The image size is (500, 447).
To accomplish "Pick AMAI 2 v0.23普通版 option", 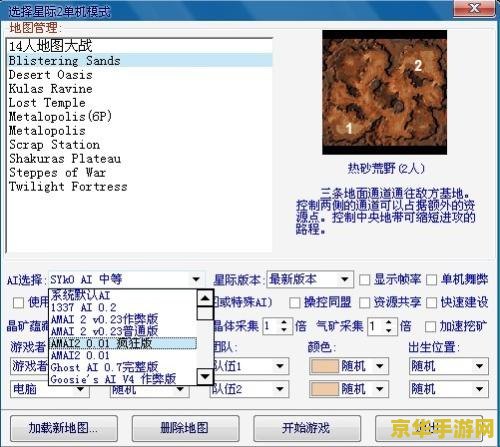I will point(123,331).
